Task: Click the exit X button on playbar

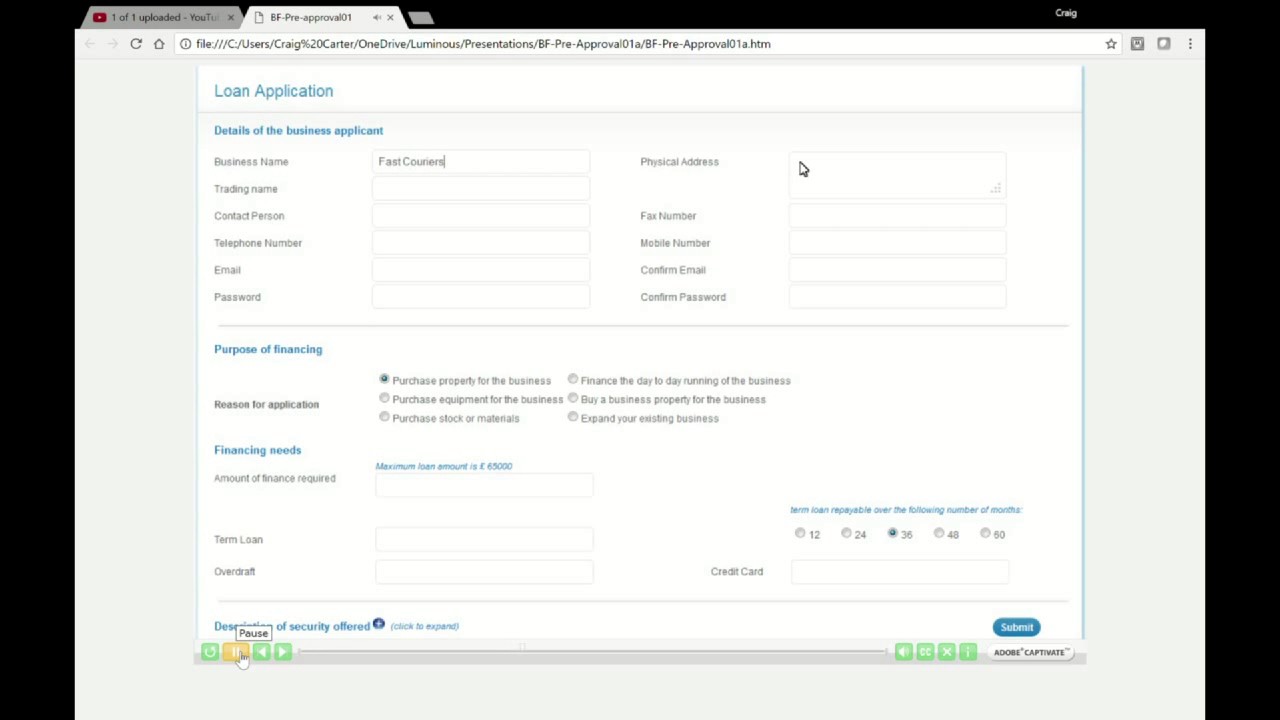Action: 946,652
